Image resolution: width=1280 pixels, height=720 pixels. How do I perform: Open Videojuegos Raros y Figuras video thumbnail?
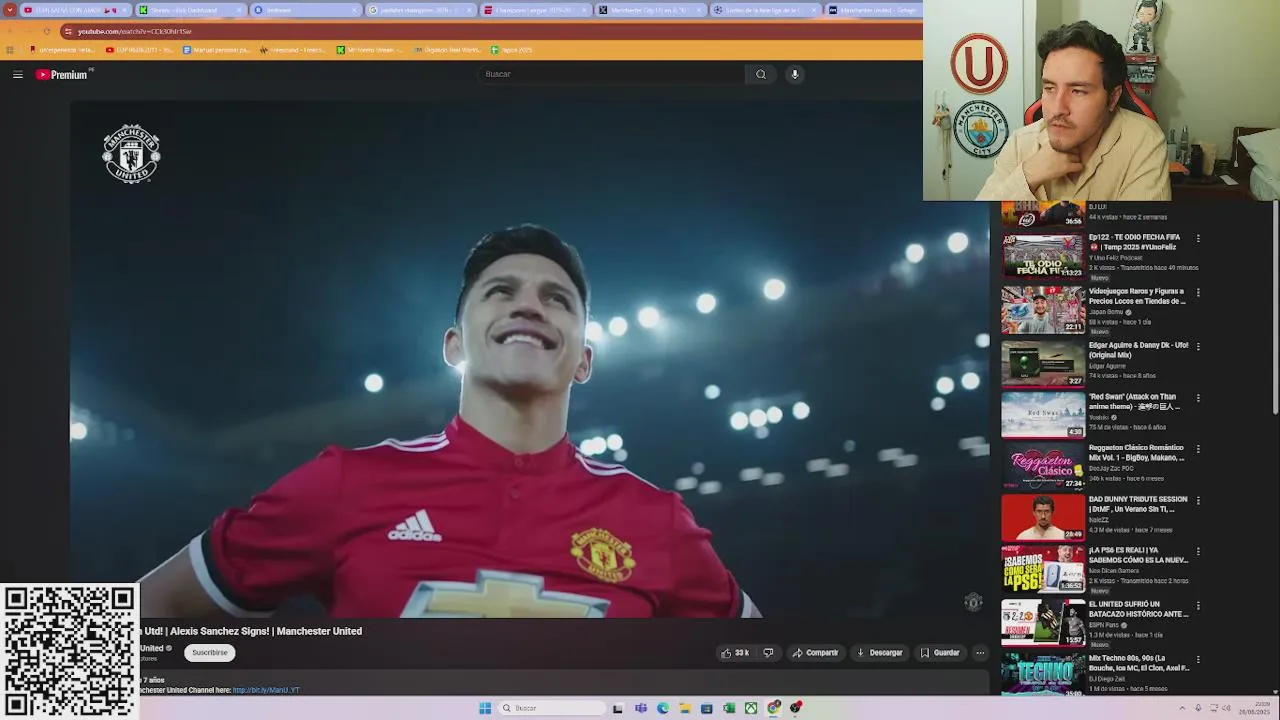1043,310
